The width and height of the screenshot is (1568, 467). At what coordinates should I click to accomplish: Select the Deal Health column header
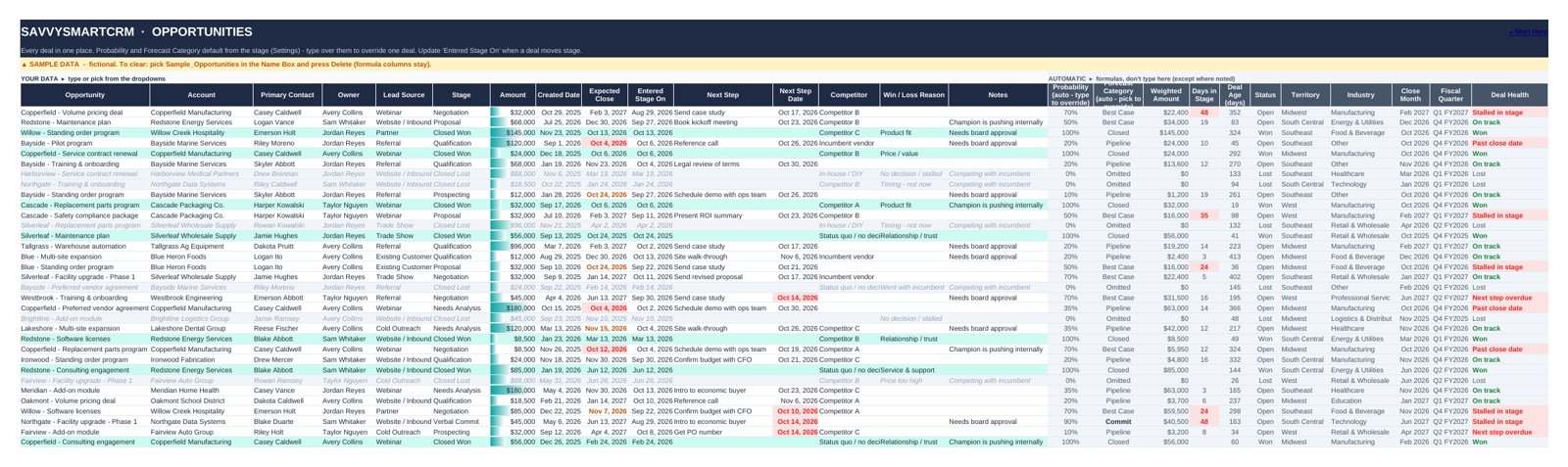click(x=1510, y=95)
